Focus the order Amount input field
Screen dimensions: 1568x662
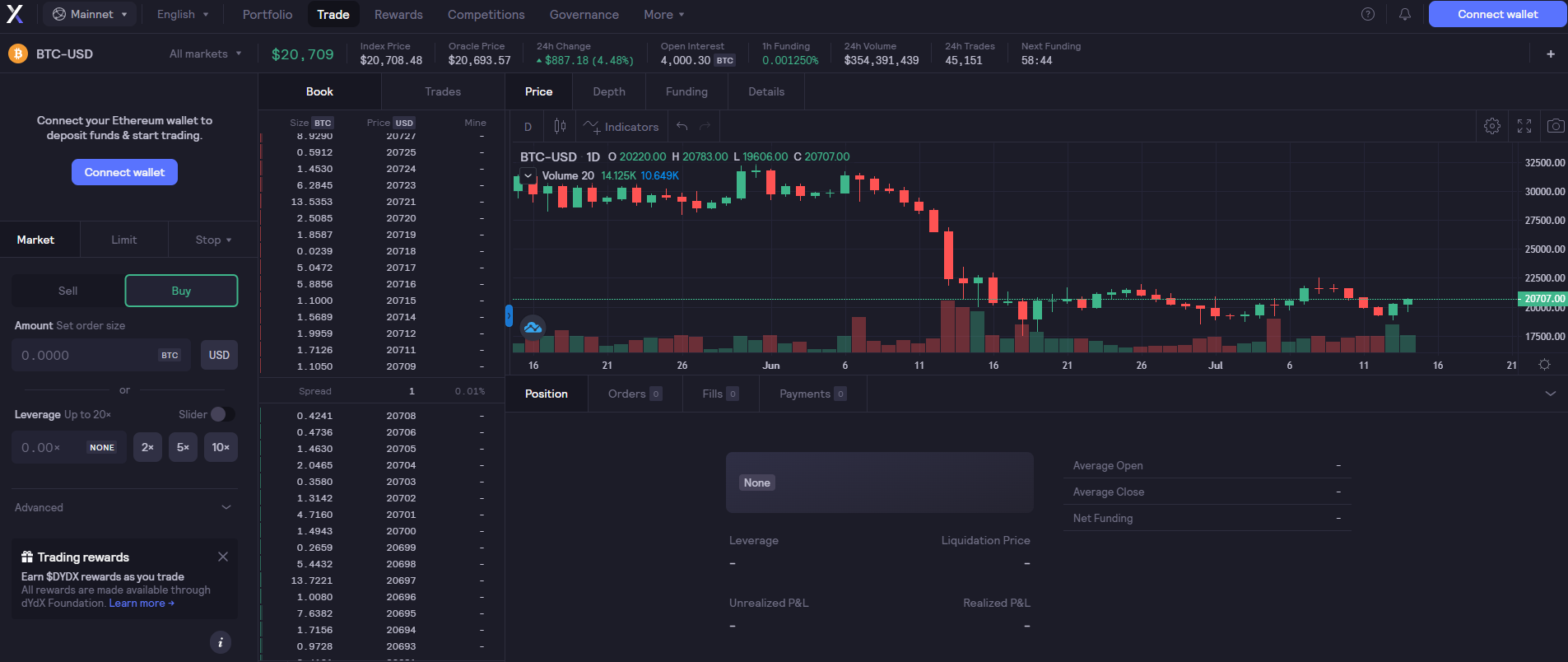[101, 355]
